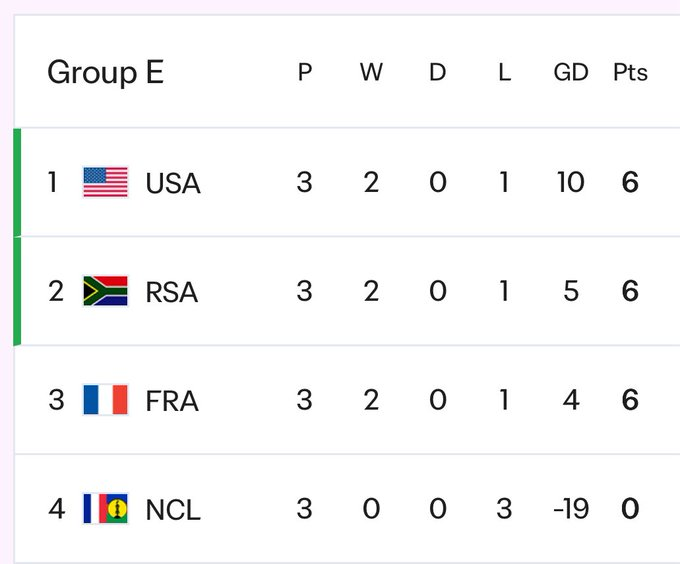Select the FRA team name
The height and width of the screenshot is (564, 680).
172,401
